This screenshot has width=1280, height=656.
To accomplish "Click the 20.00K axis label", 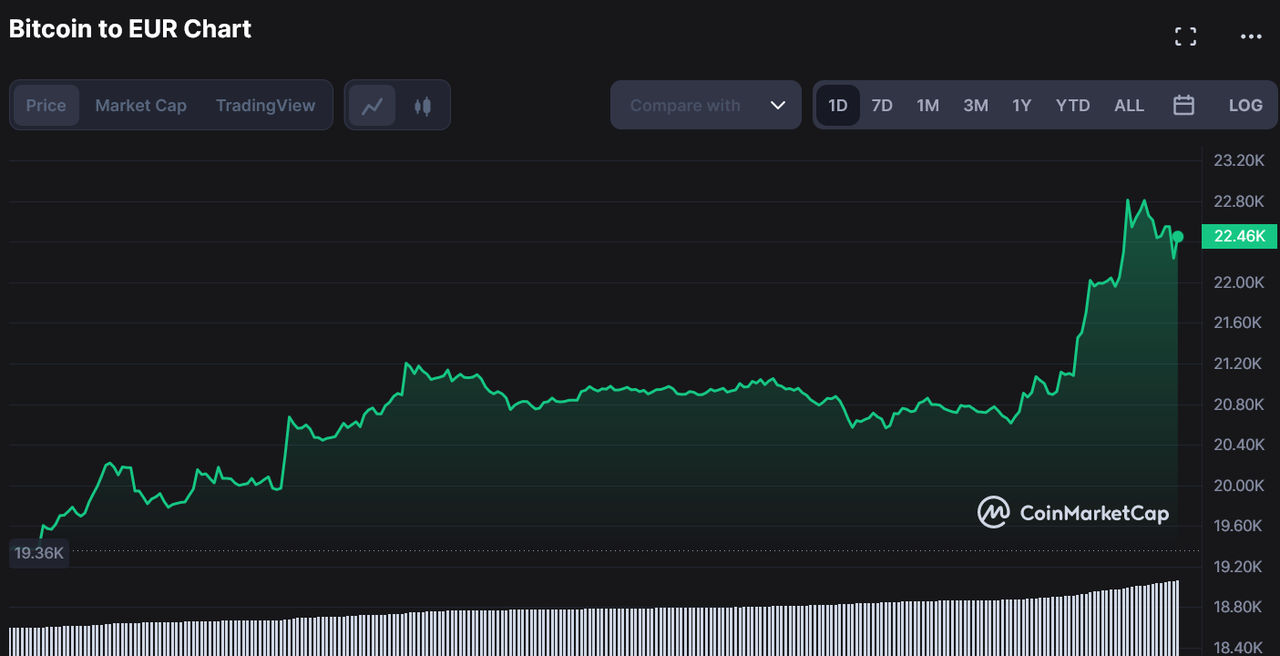I will (x=1239, y=485).
